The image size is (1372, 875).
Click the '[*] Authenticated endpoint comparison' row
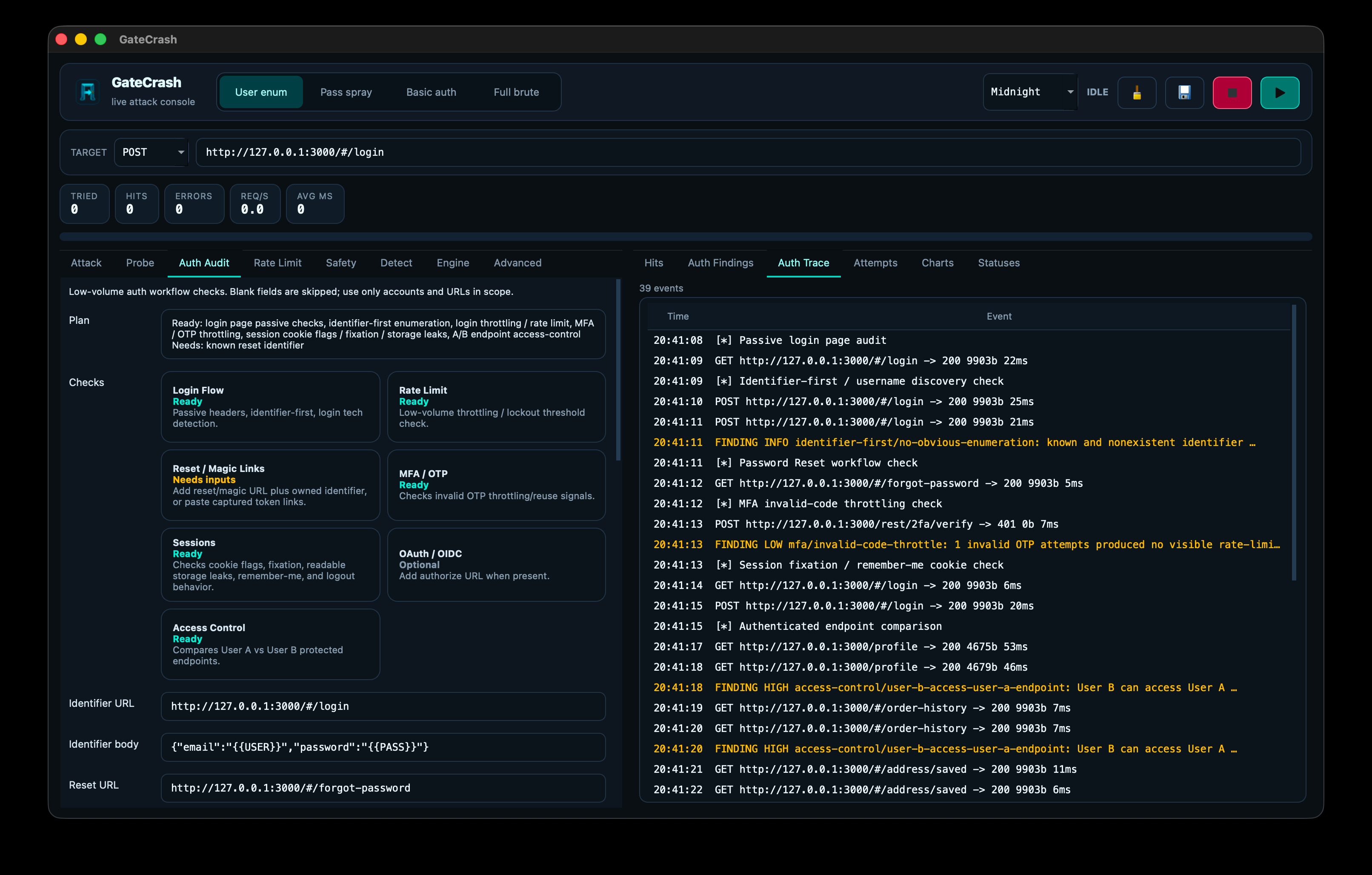pyautogui.click(x=969, y=626)
